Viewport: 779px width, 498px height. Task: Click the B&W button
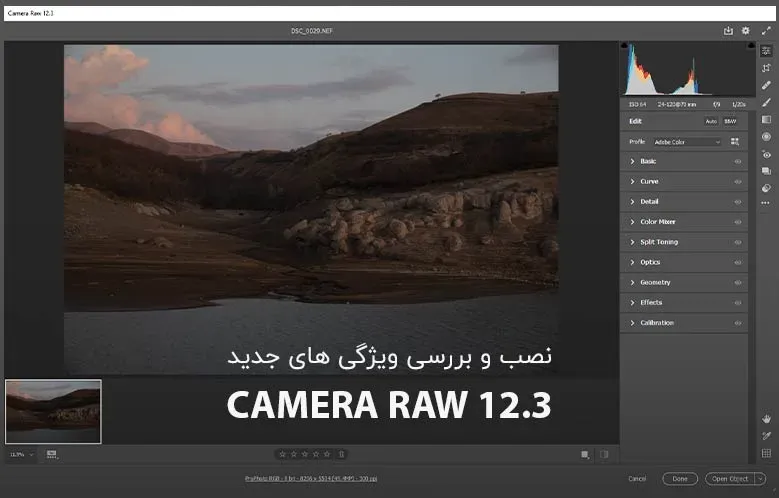(x=730, y=121)
